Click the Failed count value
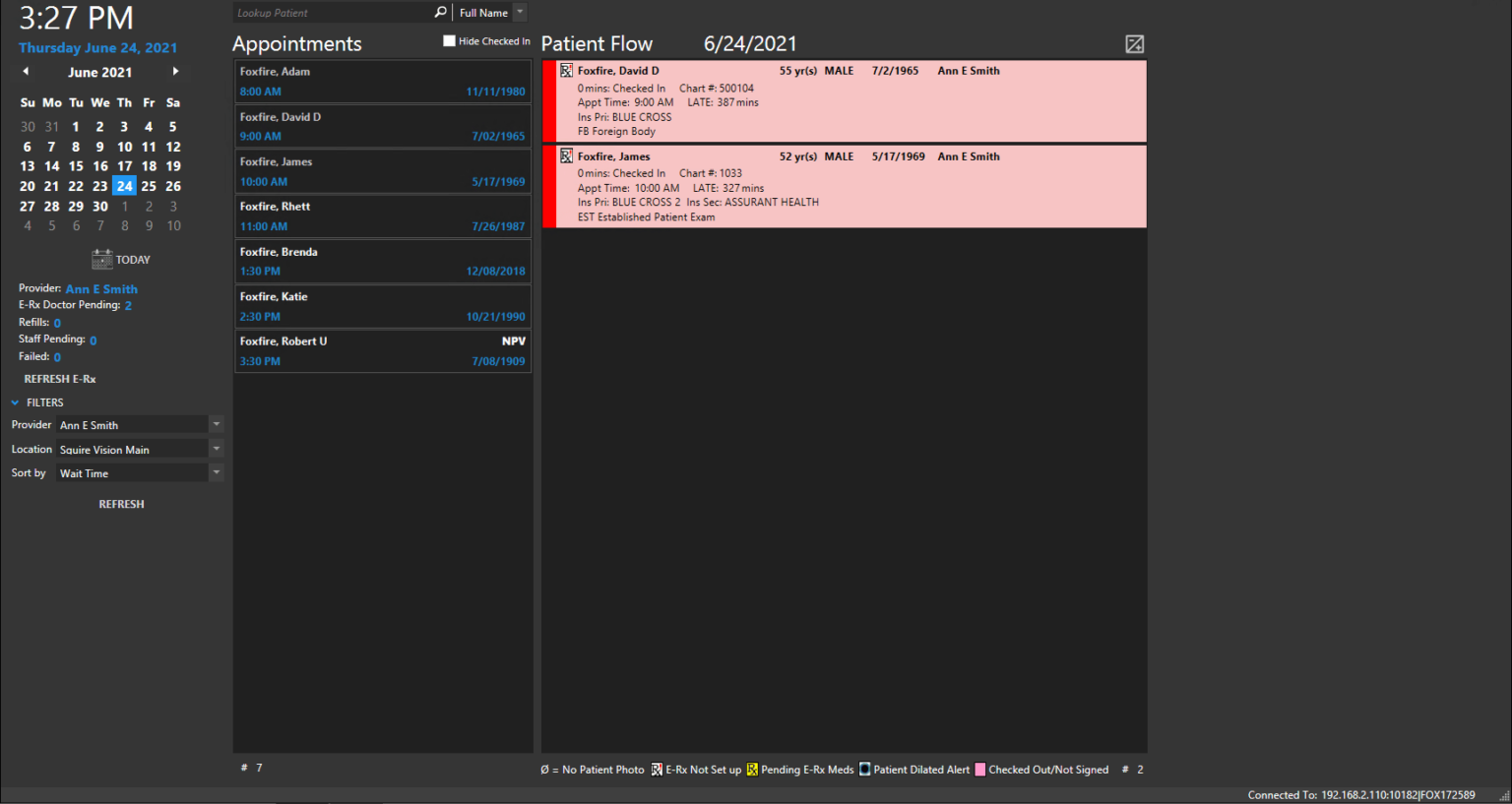This screenshot has height=804, width=1512. [x=57, y=357]
